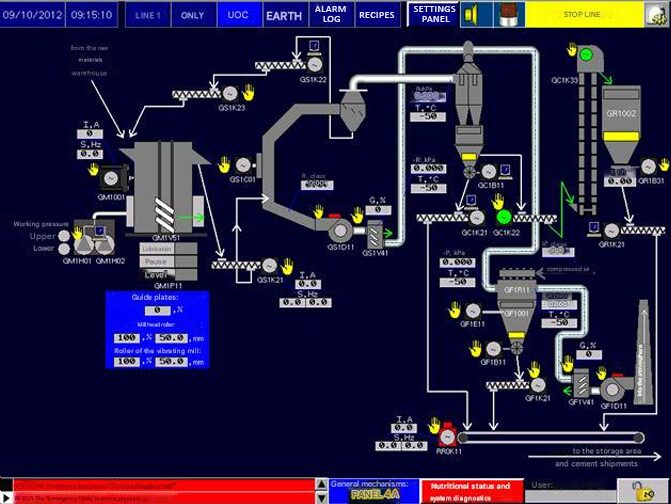This screenshot has width=671, height=504.
Task: Open the padlock login icon
Action: pos(642,489)
